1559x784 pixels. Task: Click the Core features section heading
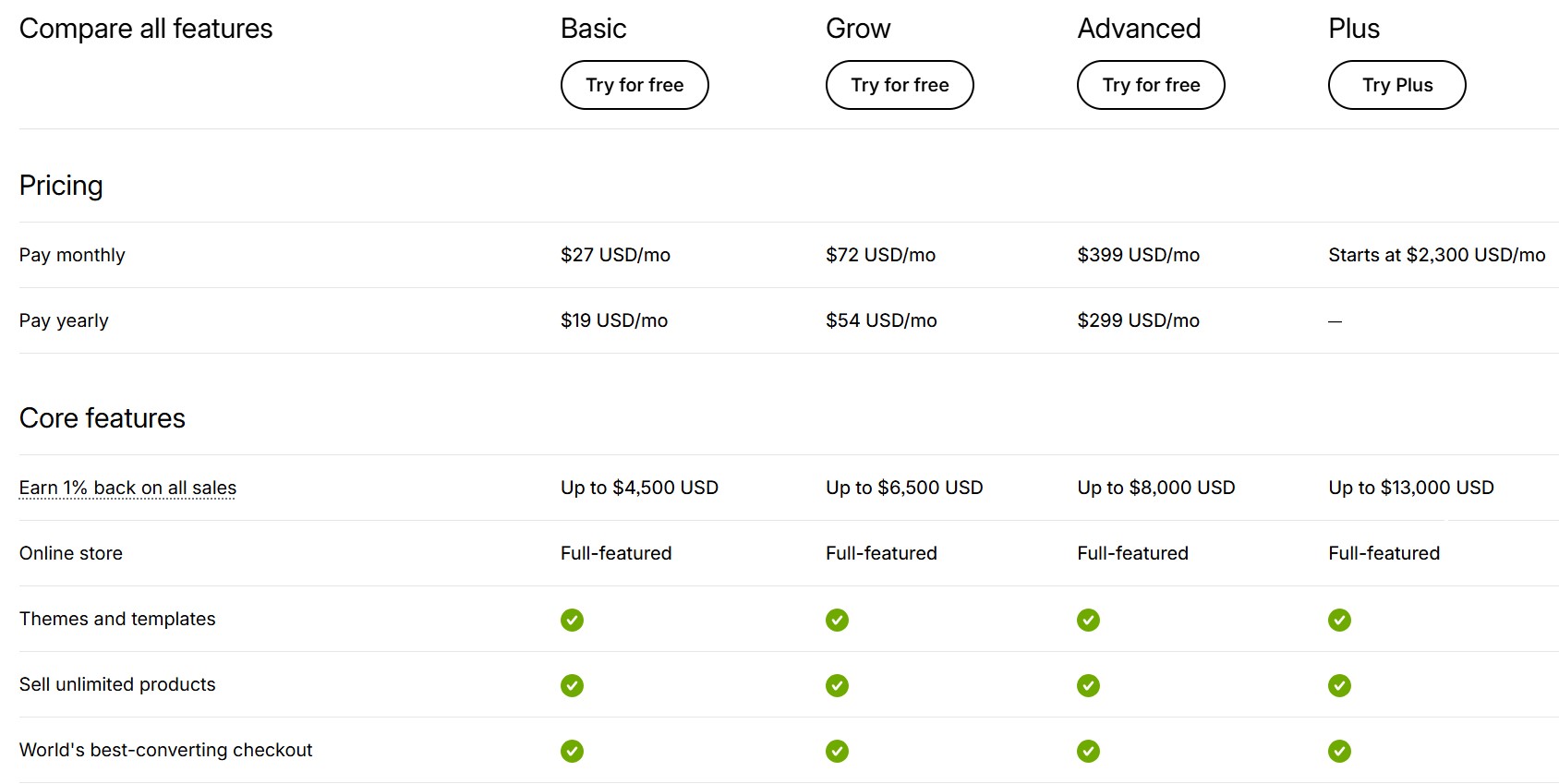tap(103, 418)
